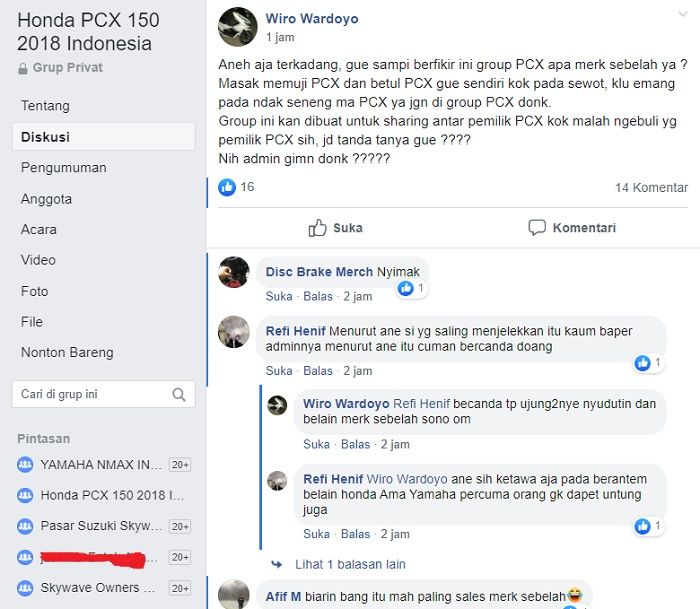Focus the 'Cari di grup ini' search field
Screen dimensions: 700x609
point(104,394)
